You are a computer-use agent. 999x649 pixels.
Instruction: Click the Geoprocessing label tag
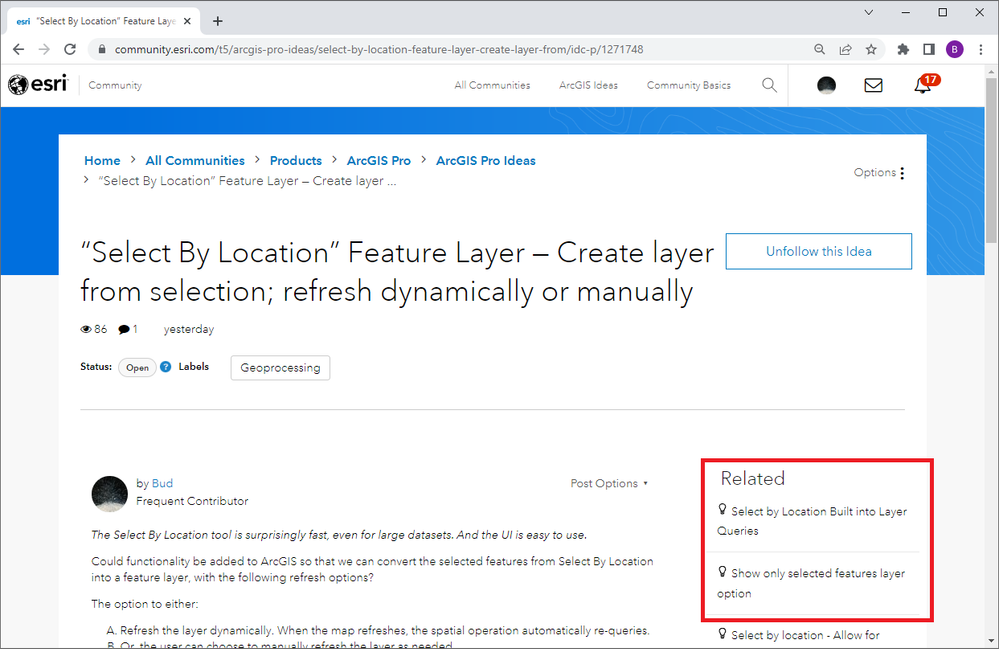[x=280, y=367]
